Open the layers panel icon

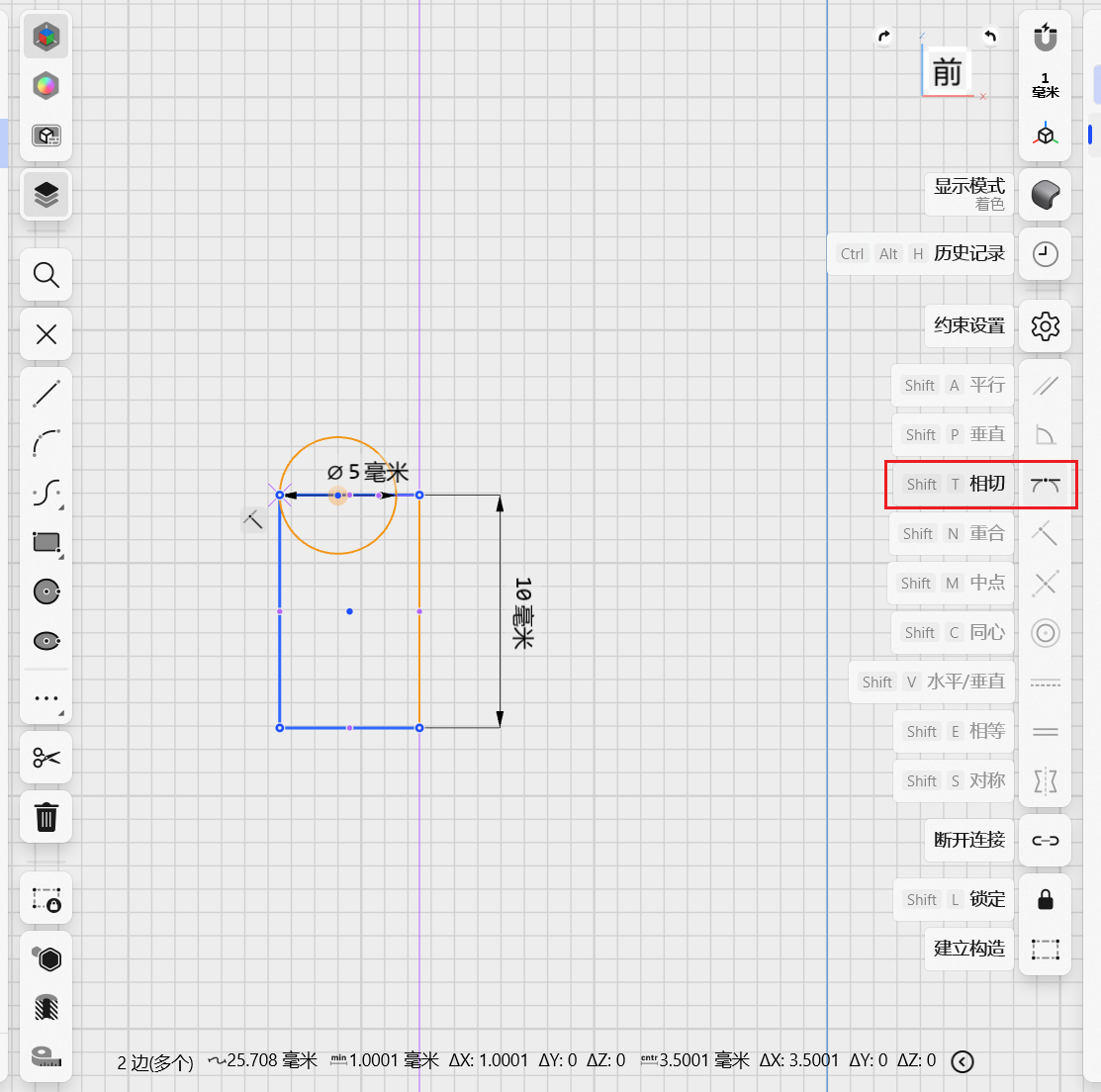[46, 195]
